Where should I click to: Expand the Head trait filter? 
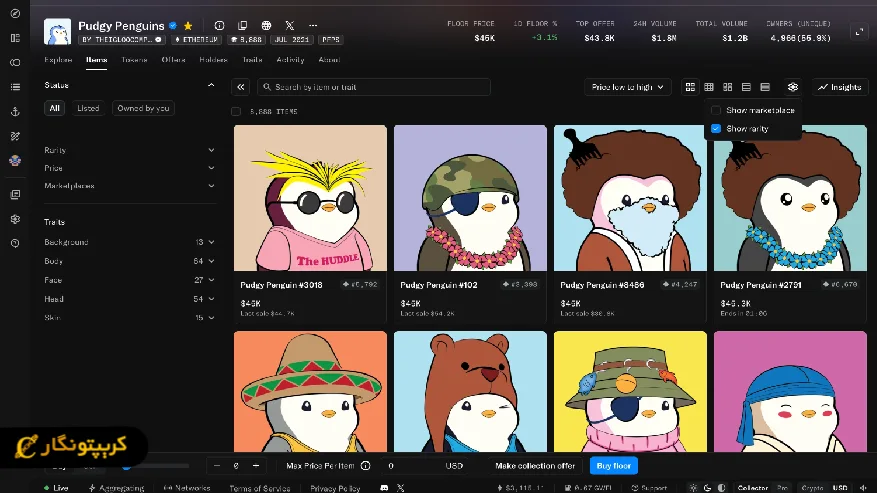pos(129,299)
